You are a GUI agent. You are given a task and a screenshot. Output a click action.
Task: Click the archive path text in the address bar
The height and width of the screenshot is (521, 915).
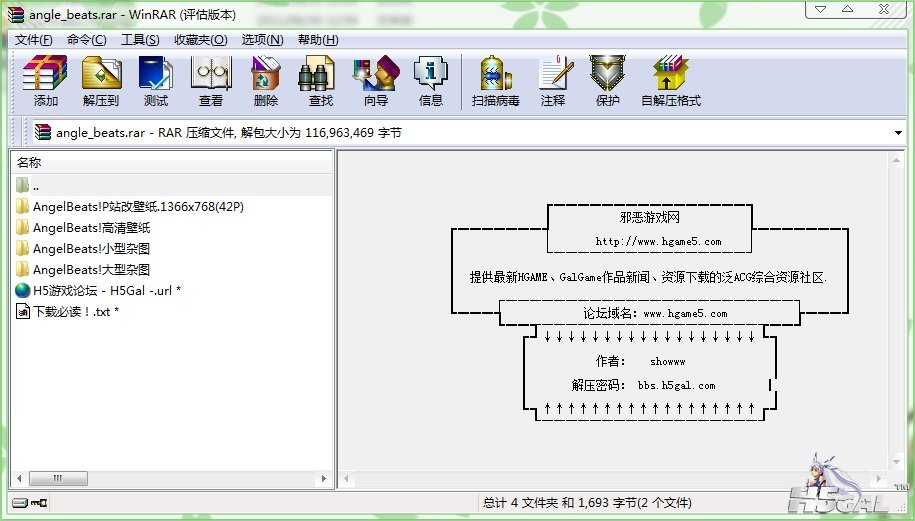tap(229, 133)
